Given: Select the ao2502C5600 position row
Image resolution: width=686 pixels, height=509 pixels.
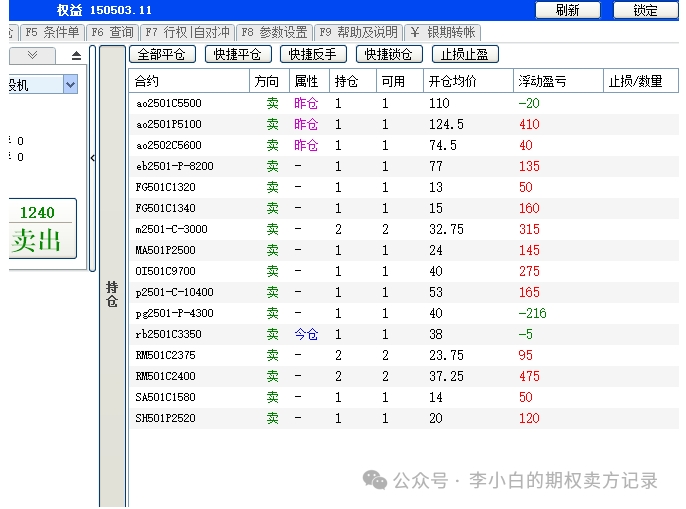Looking at the screenshot, I should (404, 145).
